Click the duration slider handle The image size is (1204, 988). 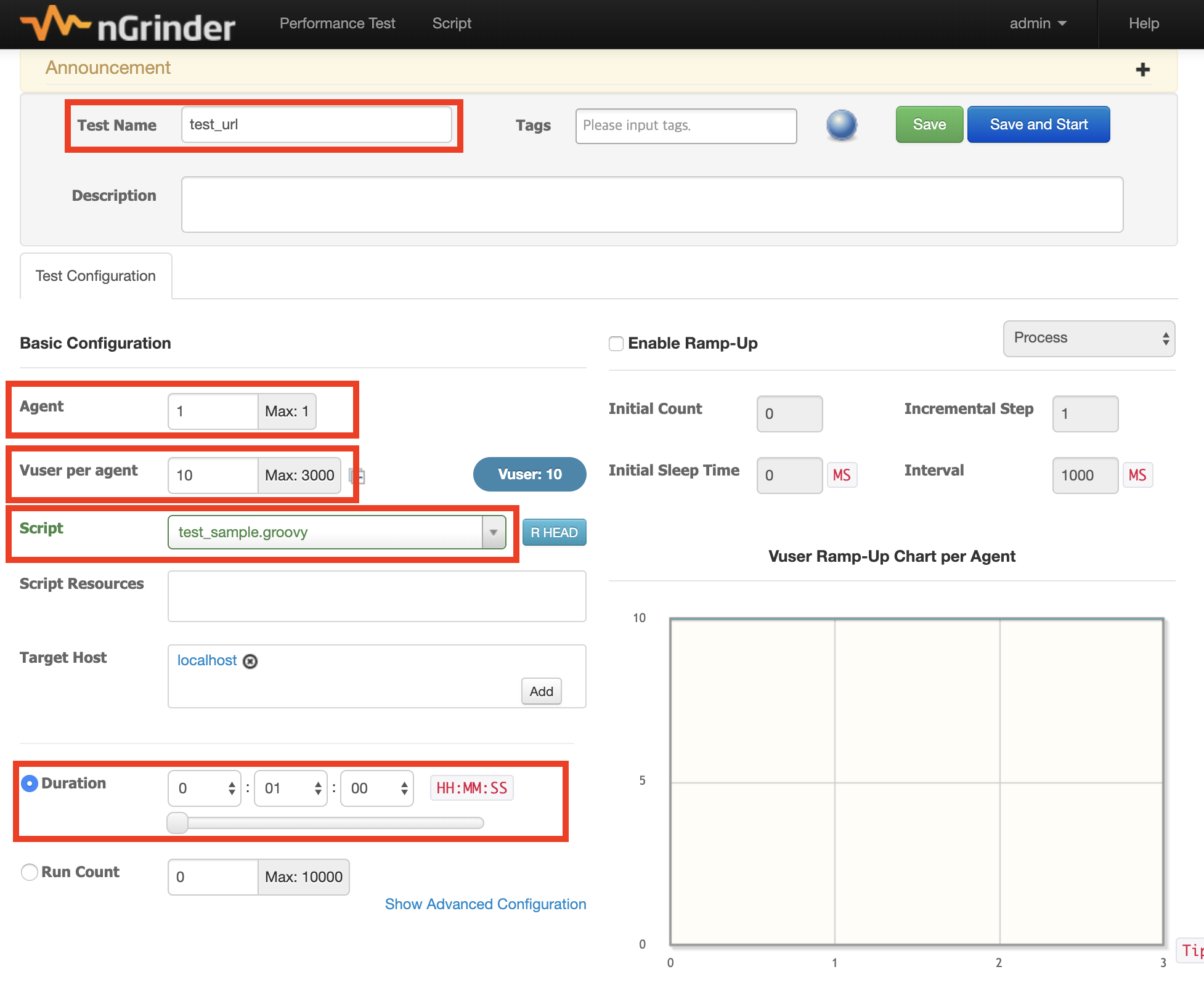point(177,823)
